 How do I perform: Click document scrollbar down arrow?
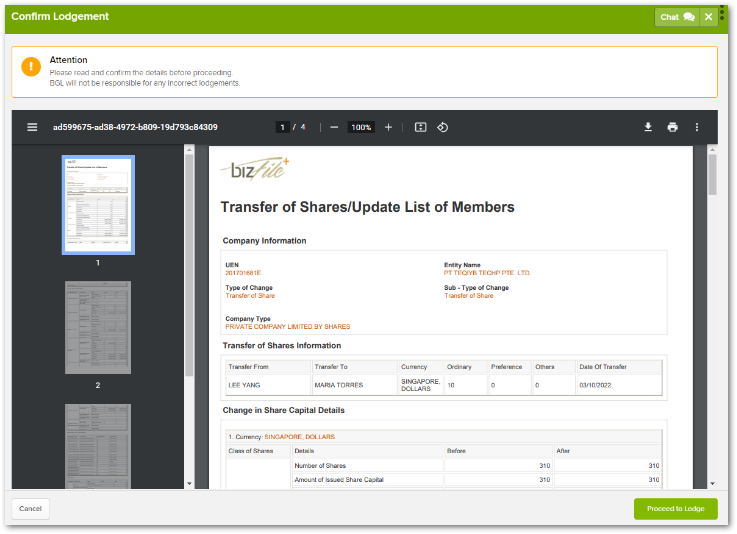(713, 483)
